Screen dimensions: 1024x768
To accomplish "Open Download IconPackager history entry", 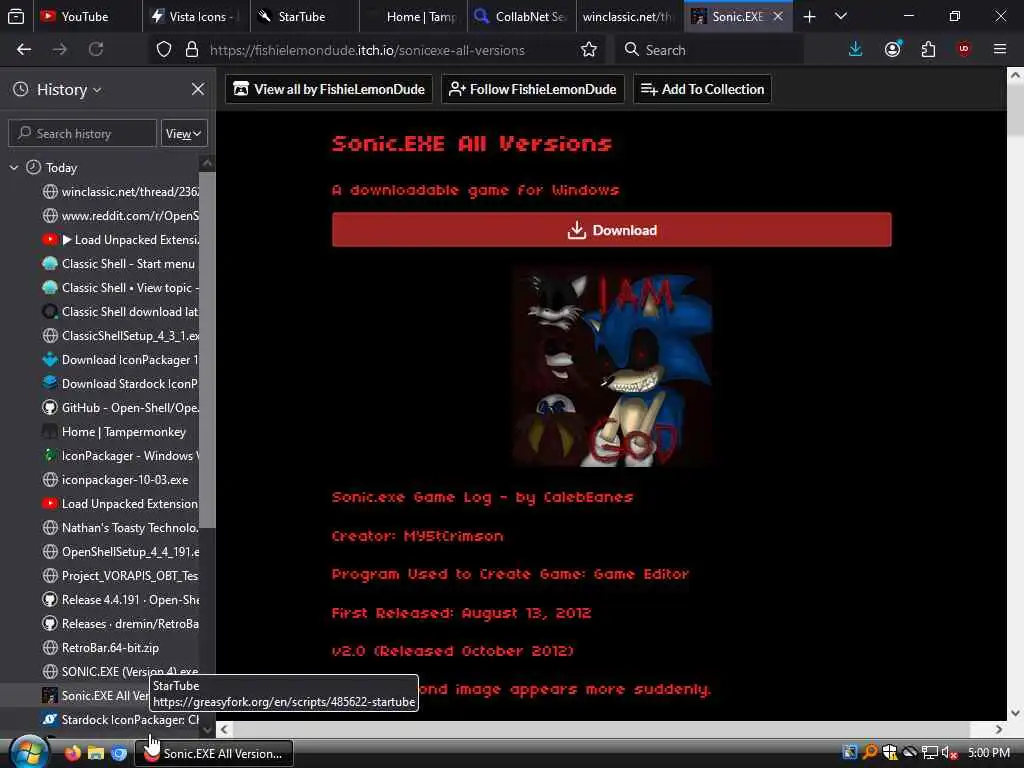I will click(120, 360).
